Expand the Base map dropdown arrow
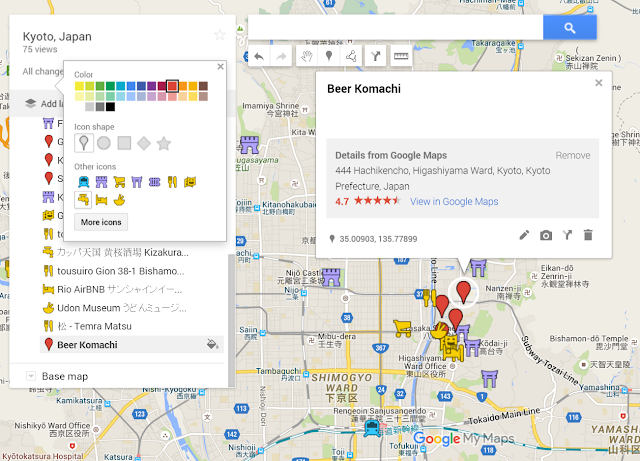640x461 pixels. tap(31, 376)
